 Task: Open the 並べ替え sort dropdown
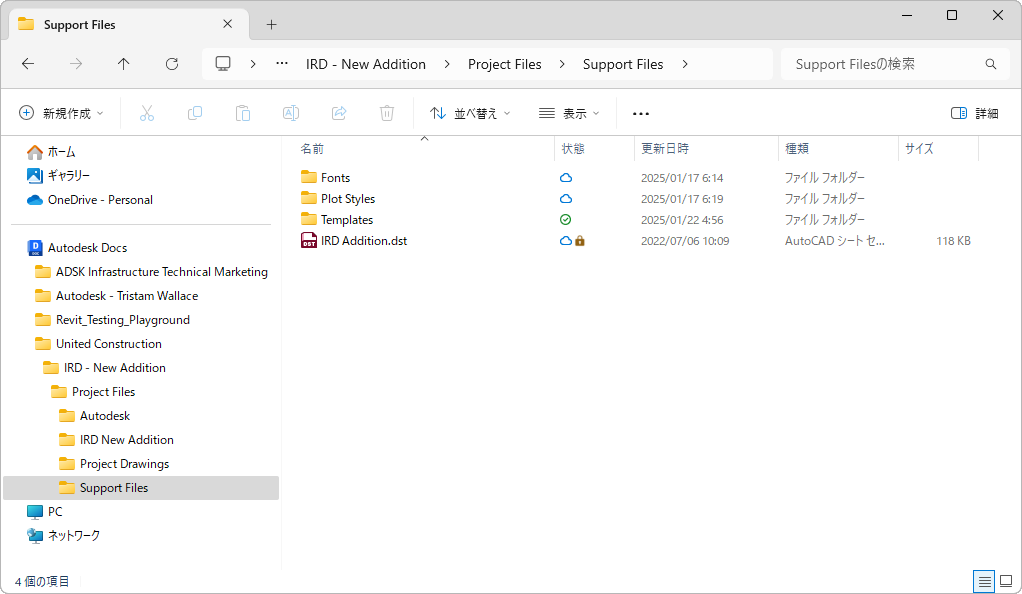pos(470,113)
